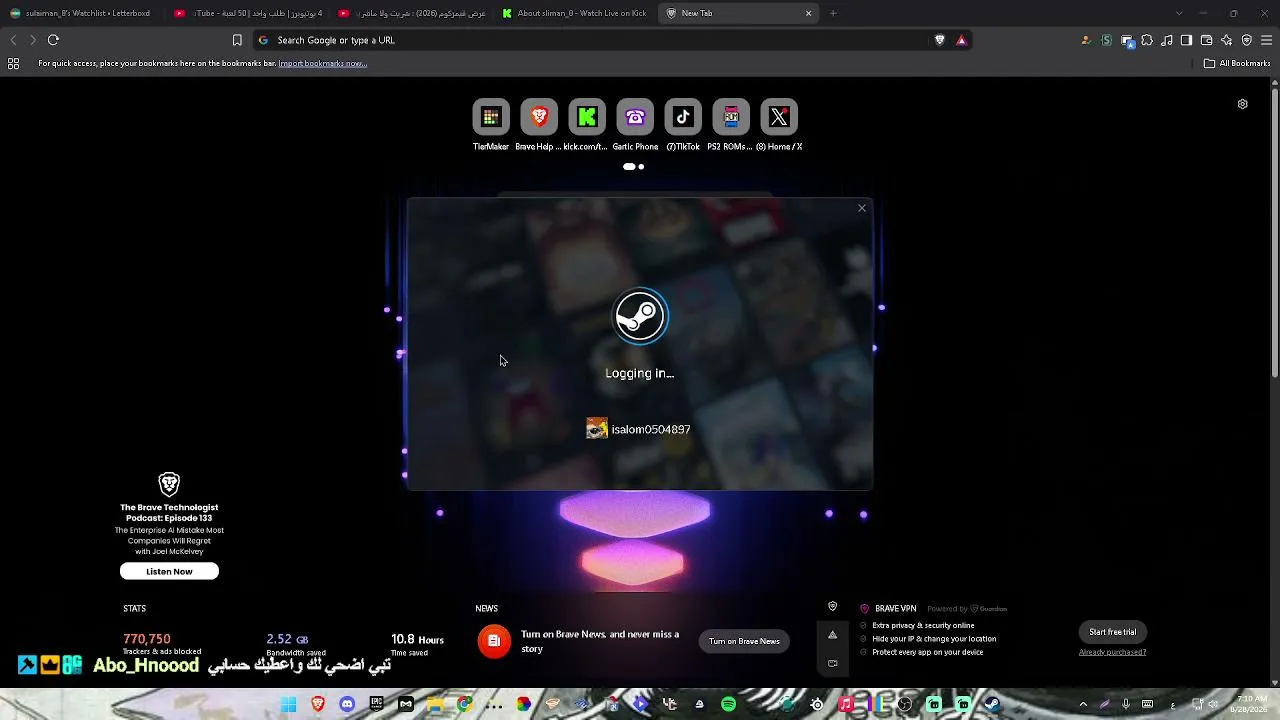Click the Brave Shields lion icon in address bar

pyautogui.click(x=939, y=40)
